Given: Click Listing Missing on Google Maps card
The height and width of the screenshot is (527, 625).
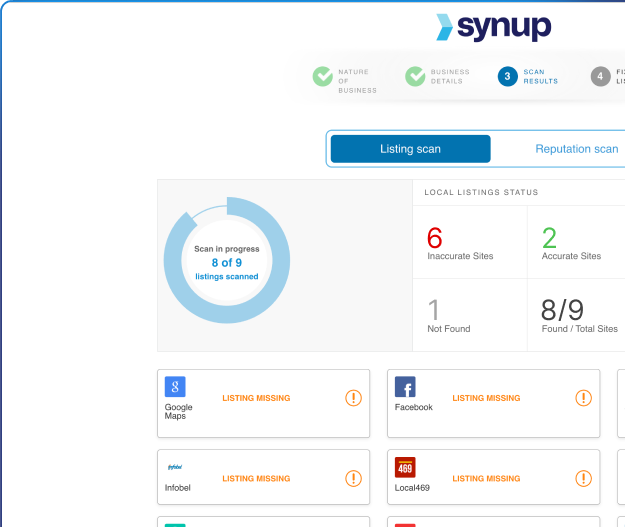Looking at the screenshot, I should click(256, 398).
